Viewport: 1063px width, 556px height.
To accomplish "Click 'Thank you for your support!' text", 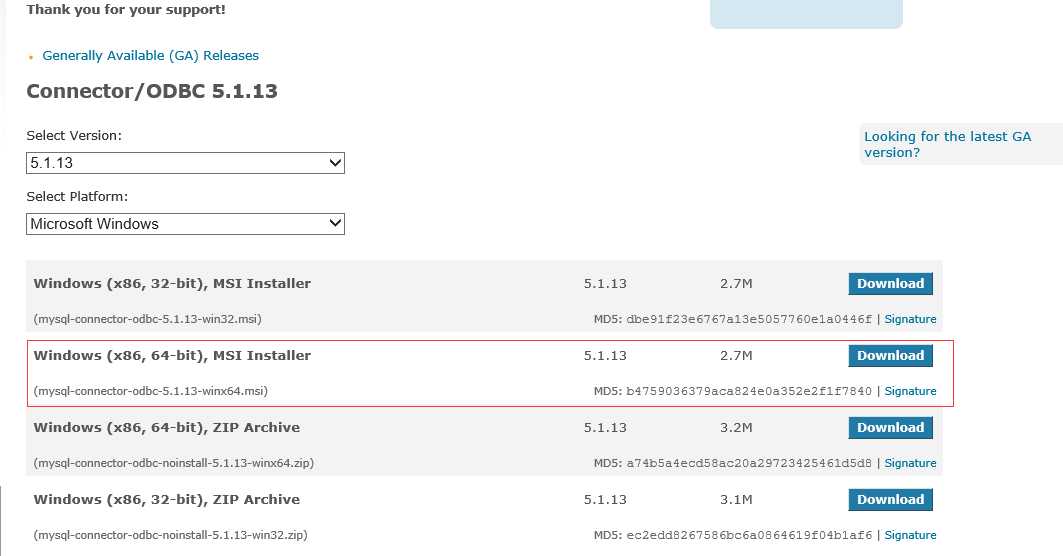I will tap(126, 9).
